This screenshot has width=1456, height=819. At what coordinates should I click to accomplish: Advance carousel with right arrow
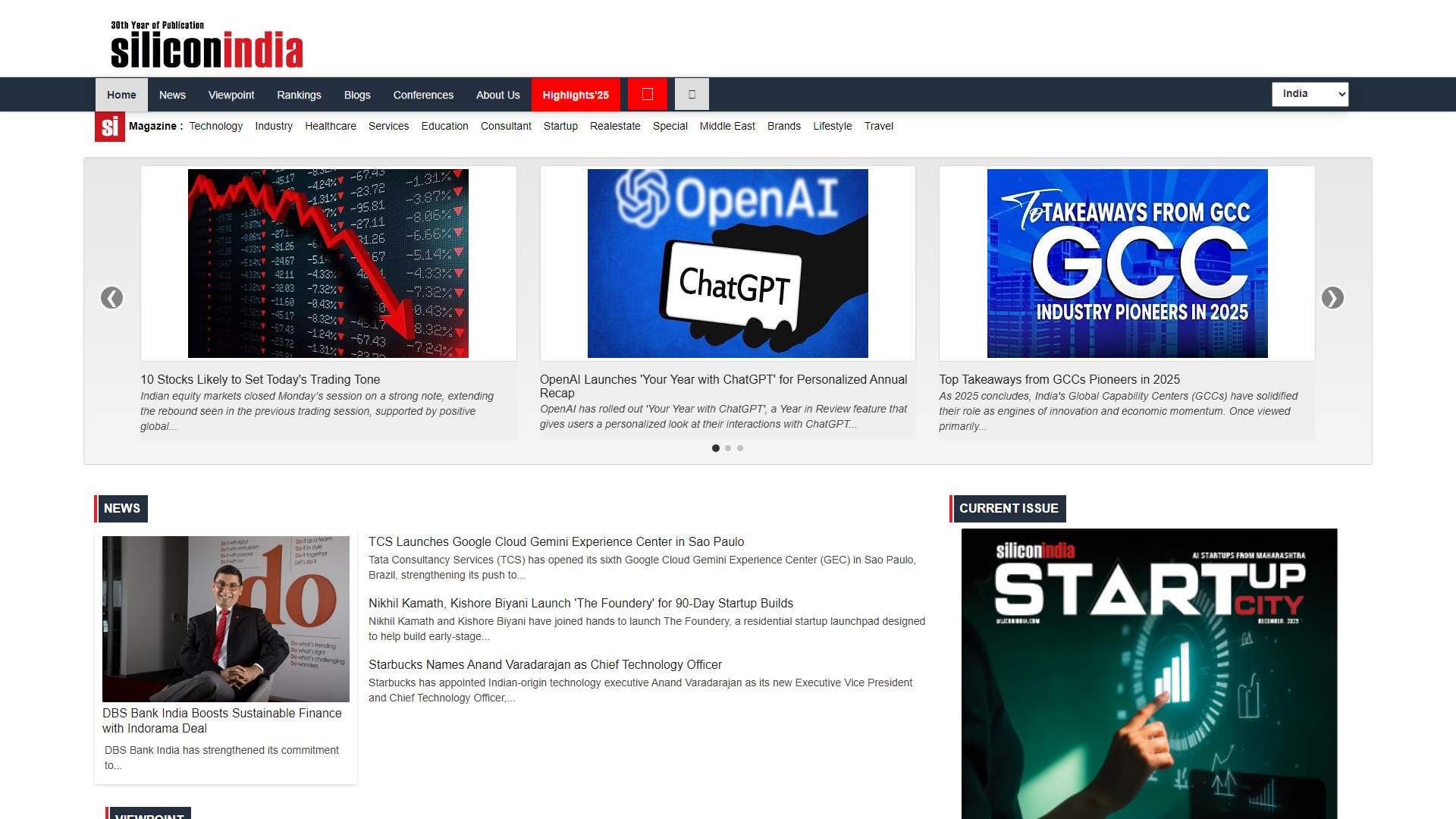click(1332, 298)
